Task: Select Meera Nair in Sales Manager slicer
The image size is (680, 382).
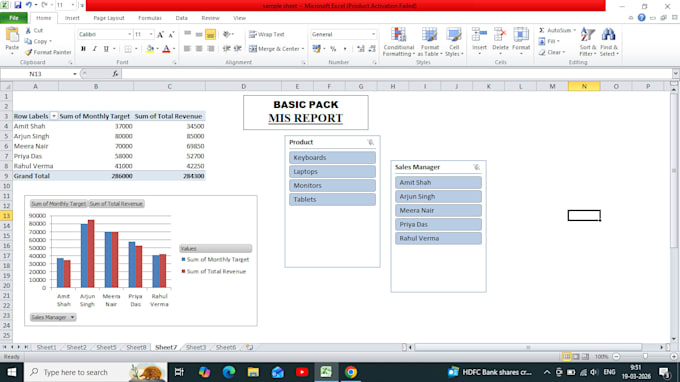Action: [438, 210]
